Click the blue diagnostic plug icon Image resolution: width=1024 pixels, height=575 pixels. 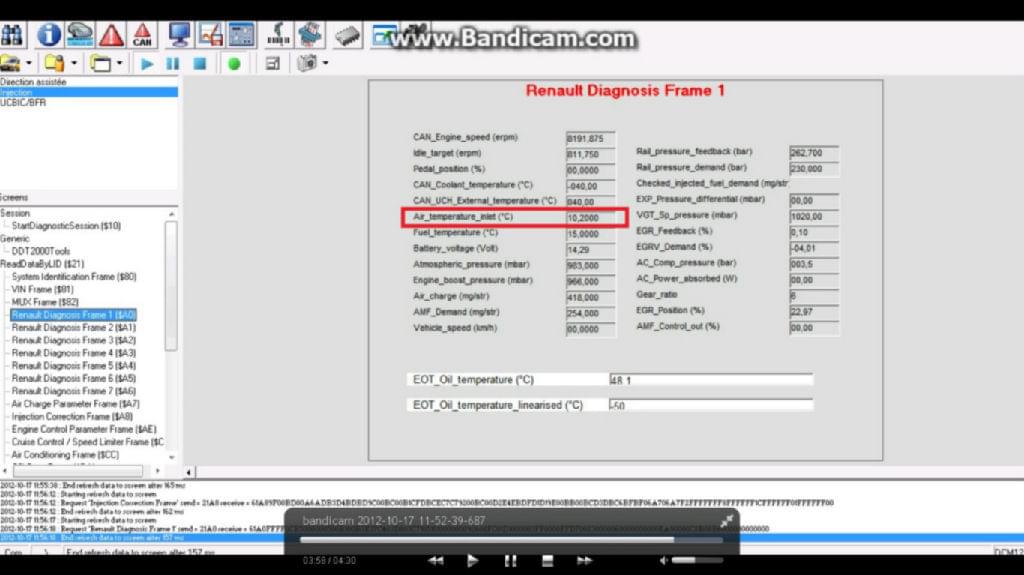[x=310, y=35]
